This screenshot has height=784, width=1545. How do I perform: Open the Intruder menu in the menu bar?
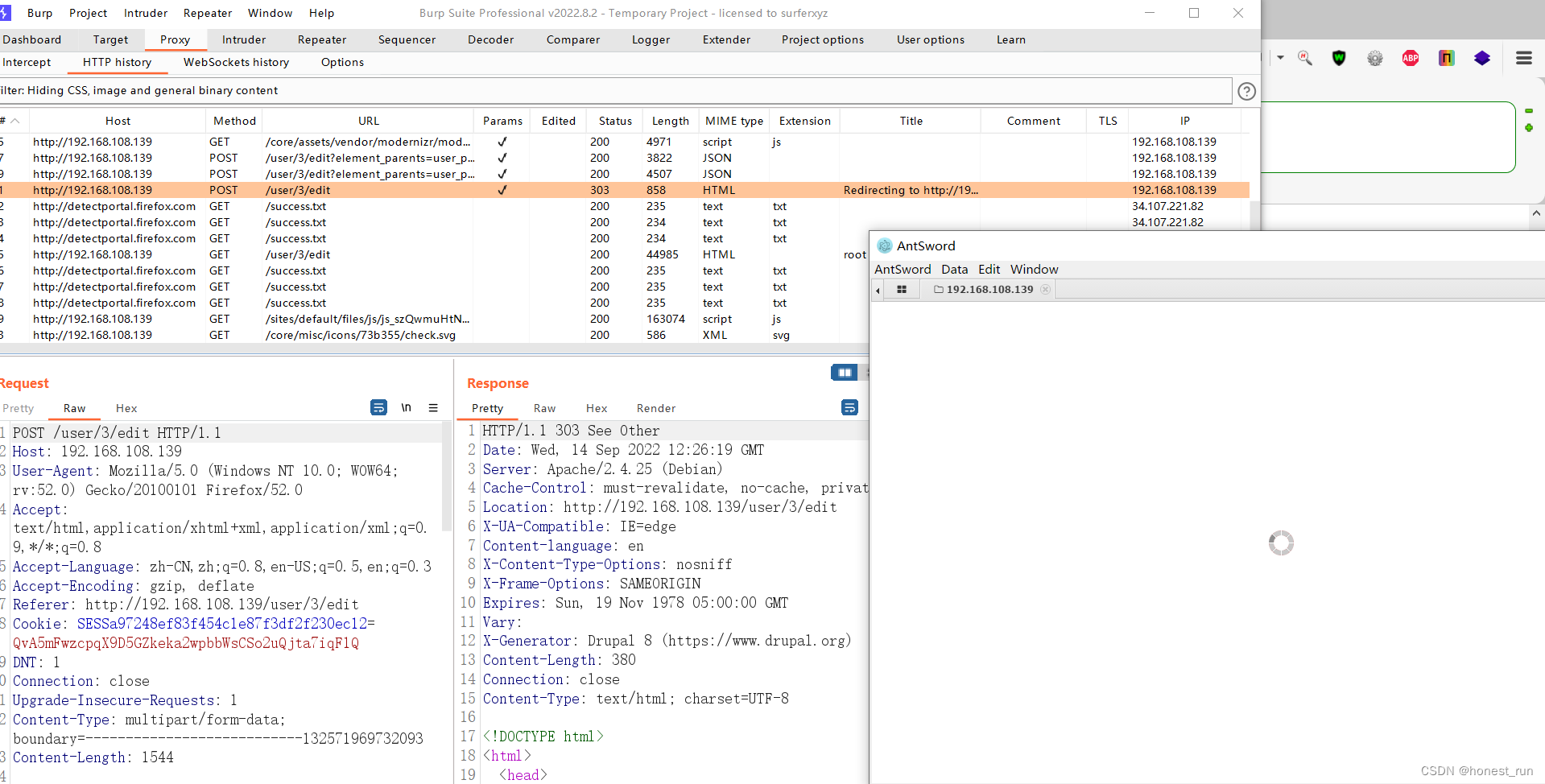point(146,13)
